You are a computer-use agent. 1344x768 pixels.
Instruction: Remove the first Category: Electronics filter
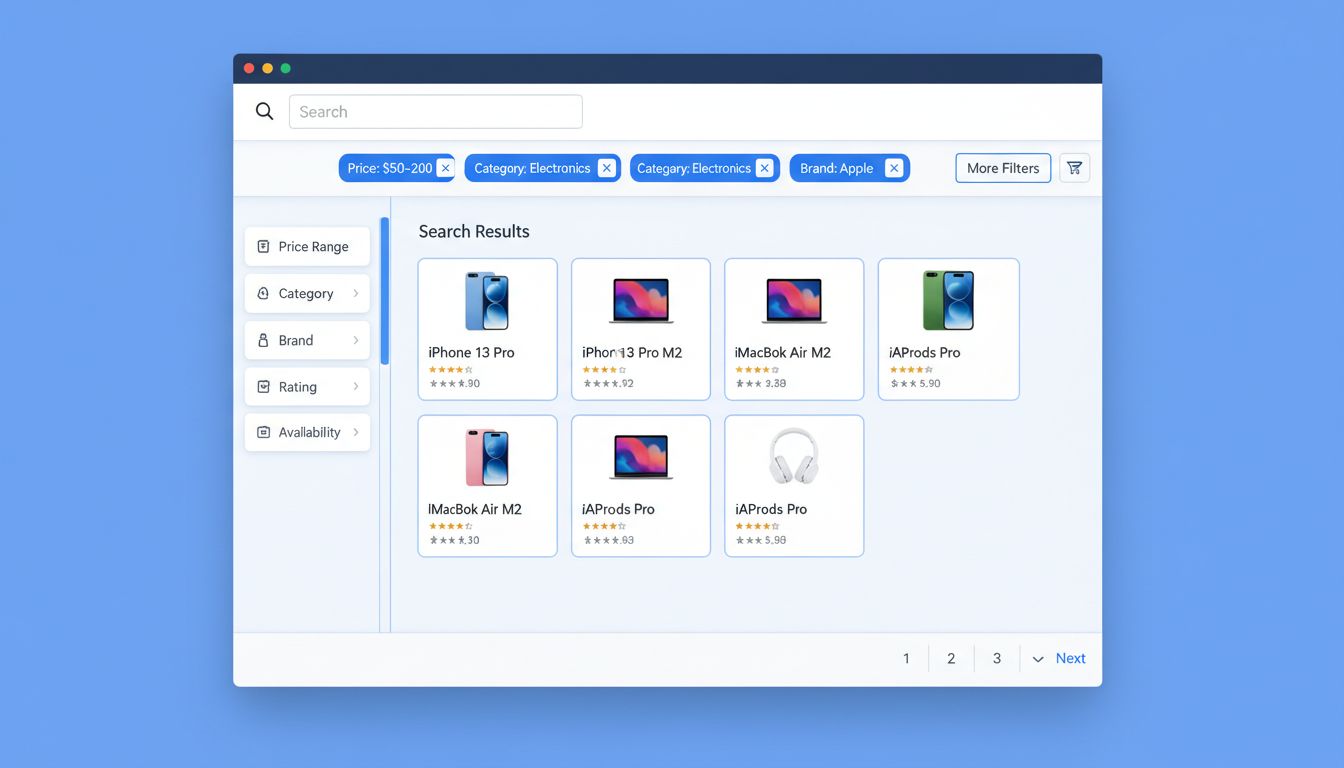click(606, 167)
